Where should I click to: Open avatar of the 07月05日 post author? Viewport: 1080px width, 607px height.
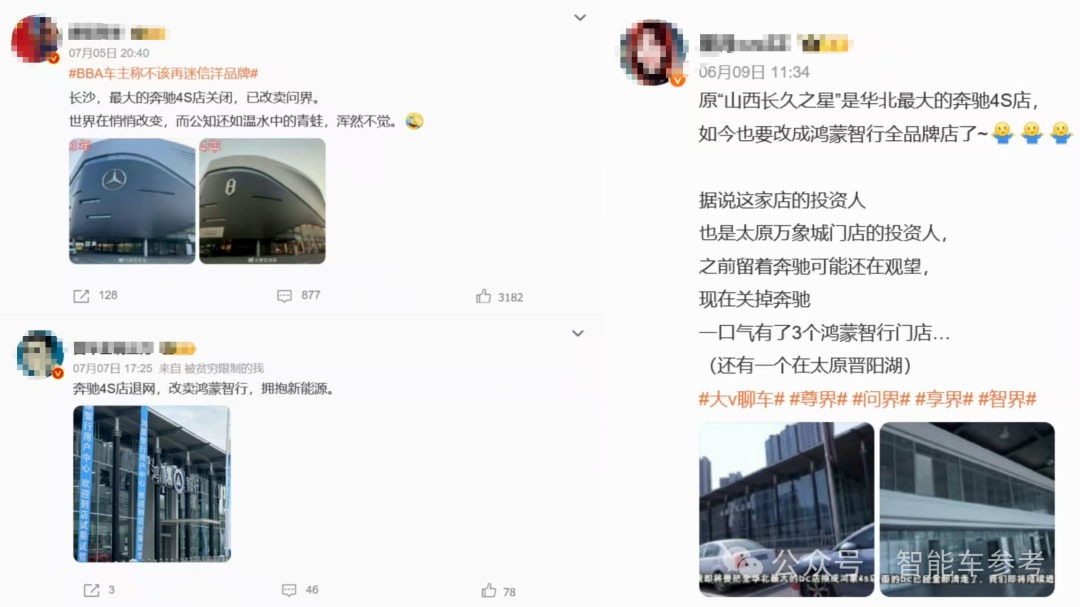point(36,39)
